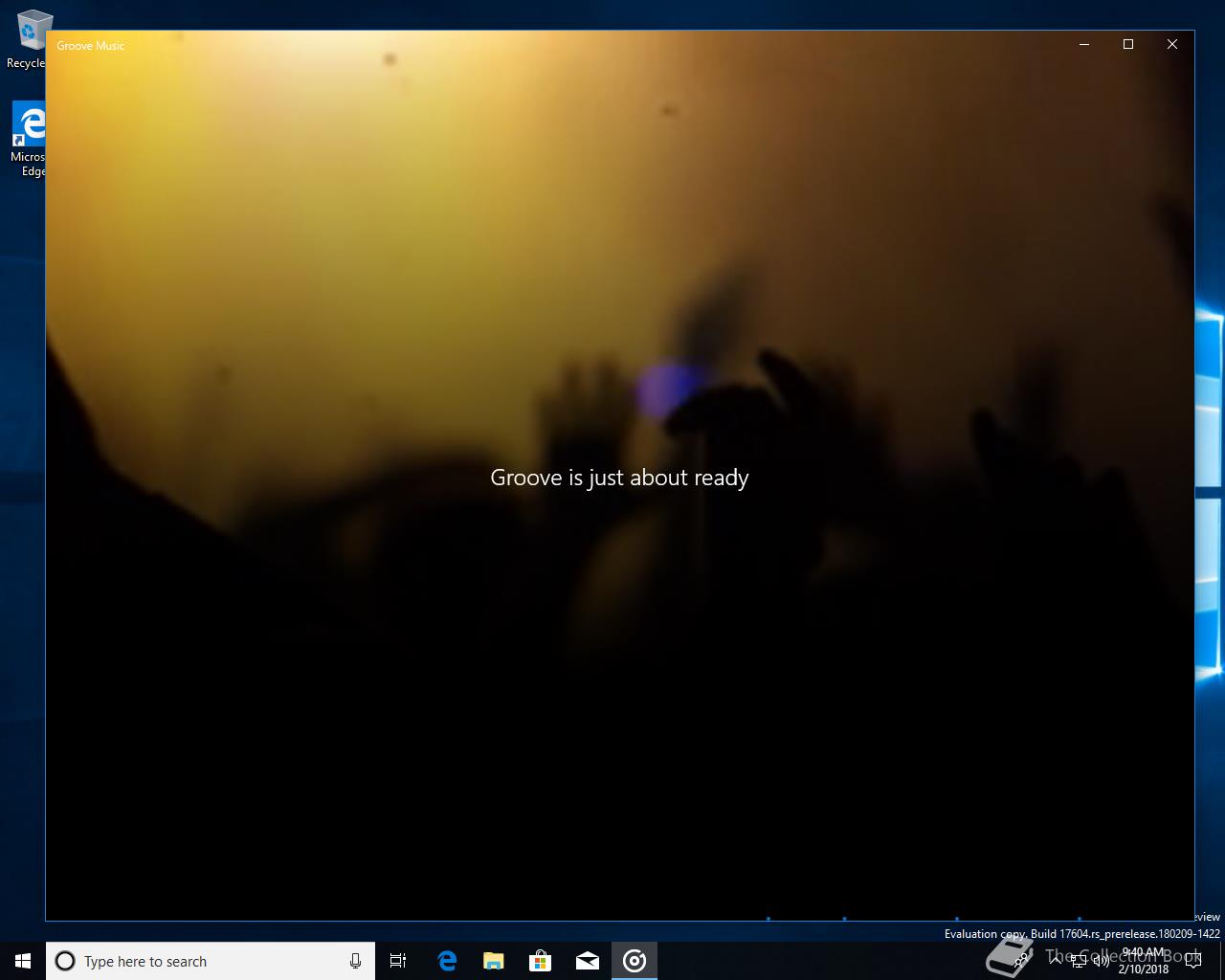Click the Groove Music window title text
This screenshot has width=1225, height=980.
click(x=91, y=46)
